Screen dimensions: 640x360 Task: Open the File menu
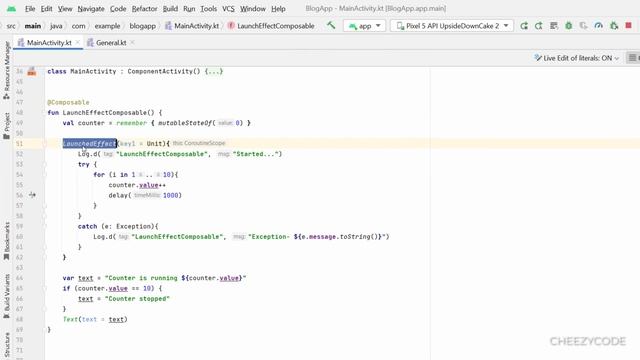[30, 9]
